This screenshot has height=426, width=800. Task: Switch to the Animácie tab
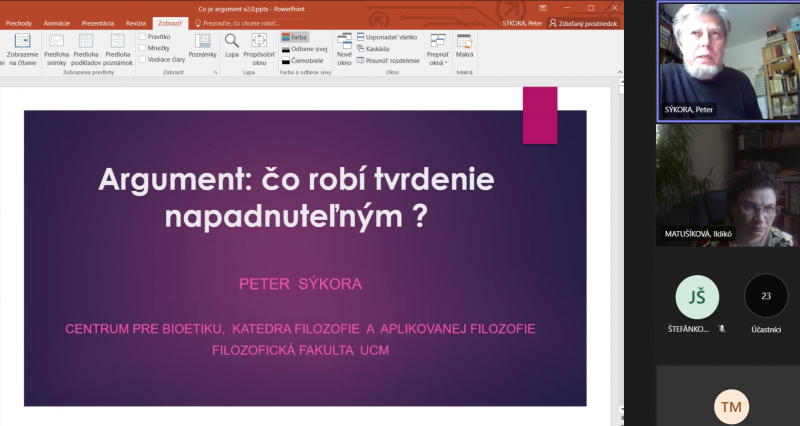[57, 23]
